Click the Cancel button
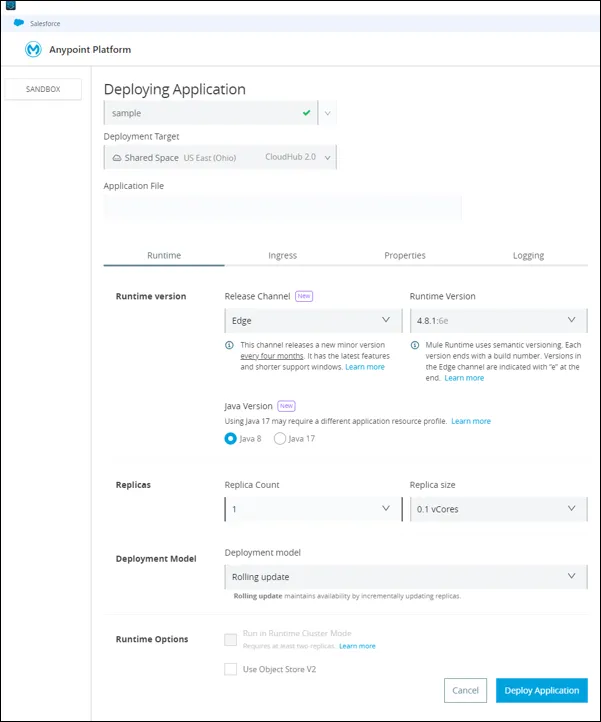601x722 pixels. [465, 690]
